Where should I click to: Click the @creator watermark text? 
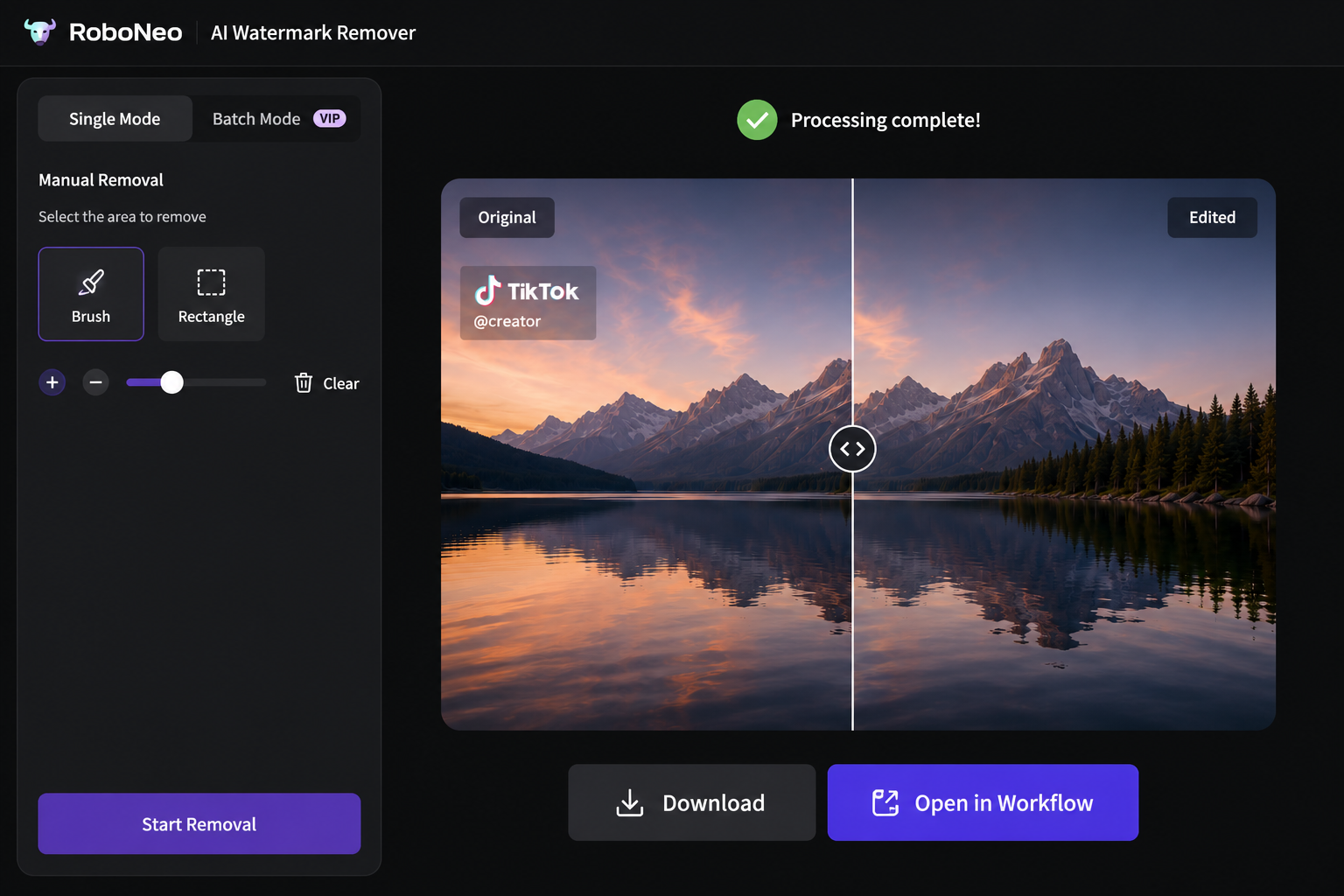click(507, 321)
